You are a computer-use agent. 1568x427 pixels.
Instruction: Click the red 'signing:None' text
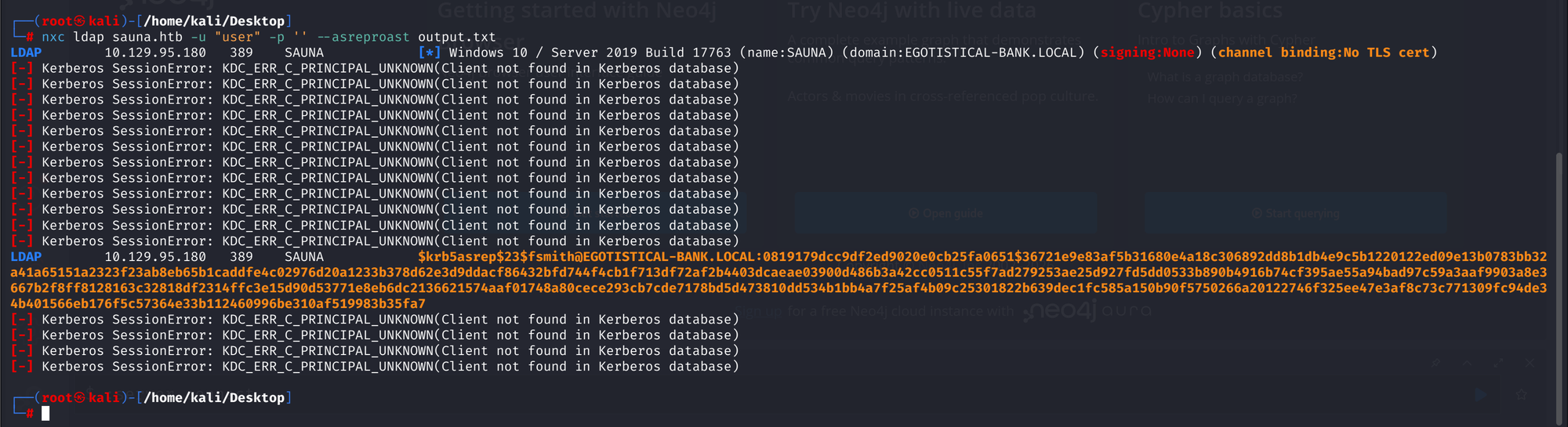pos(1147,52)
